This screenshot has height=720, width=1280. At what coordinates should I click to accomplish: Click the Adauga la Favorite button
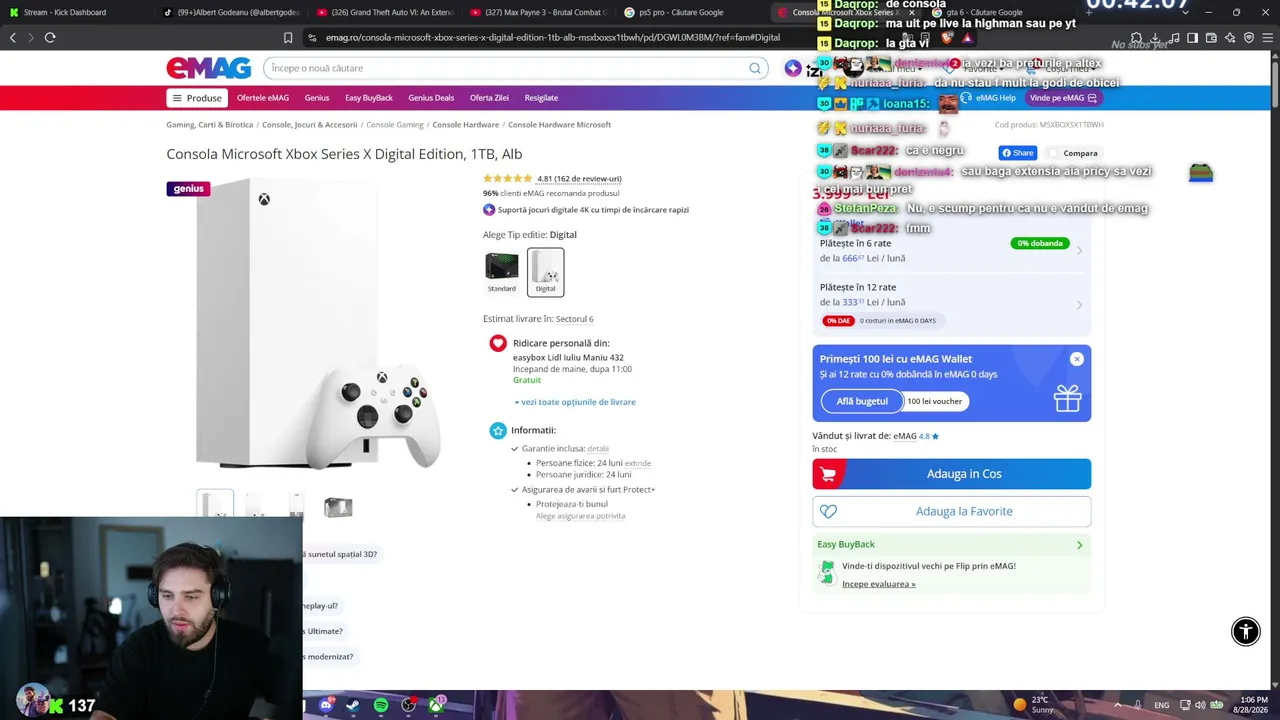[x=951, y=512]
